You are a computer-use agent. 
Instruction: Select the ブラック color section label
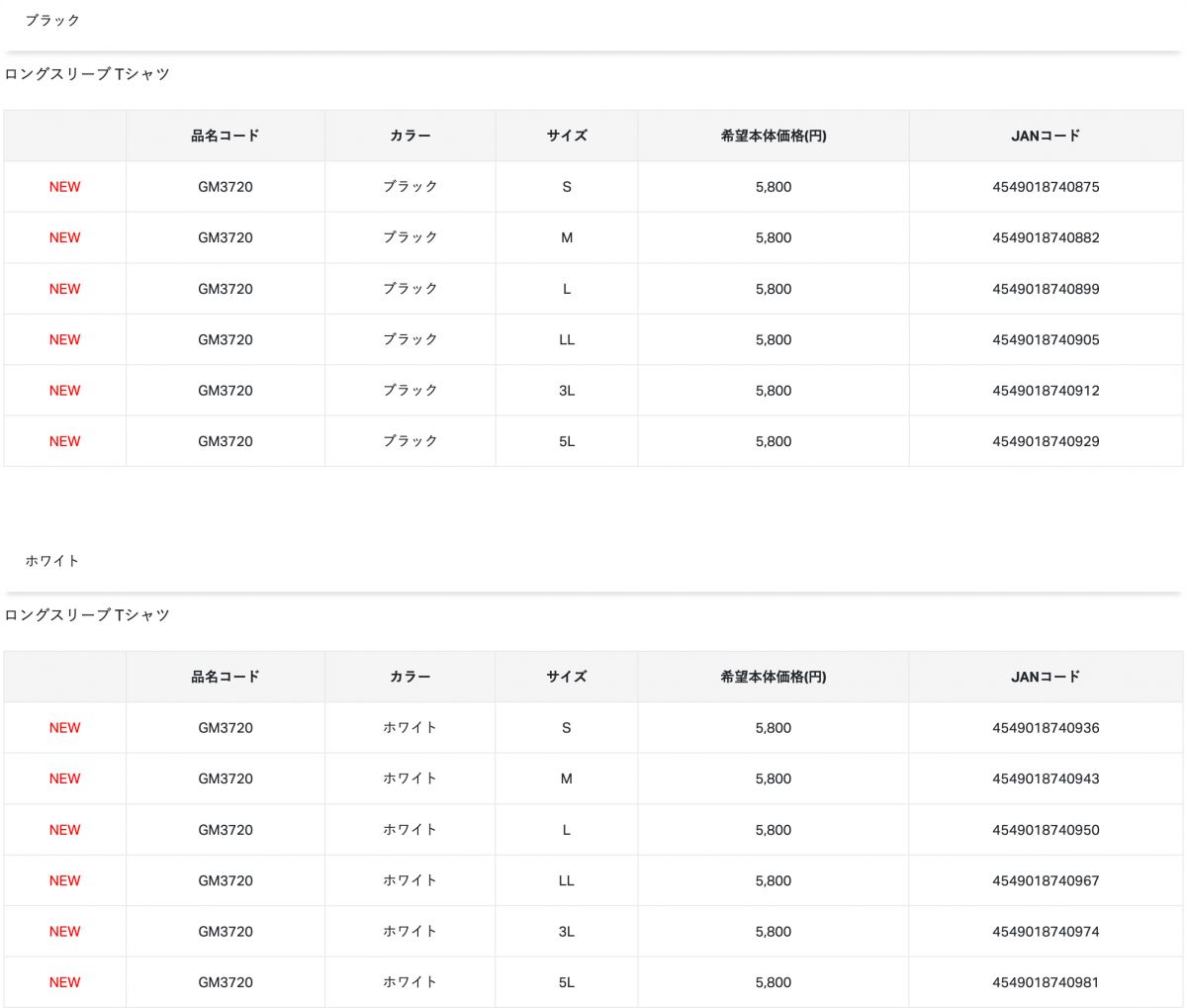click(x=52, y=20)
